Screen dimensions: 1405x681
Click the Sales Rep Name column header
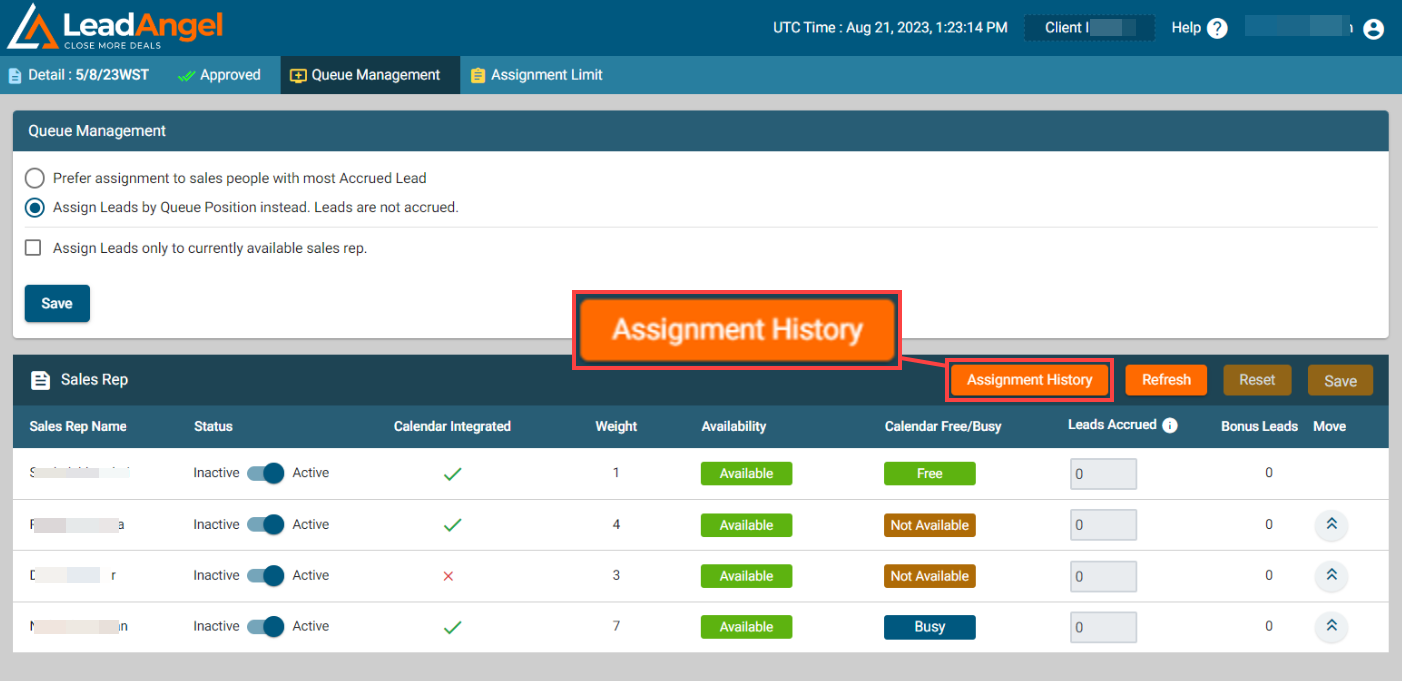point(78,426)
